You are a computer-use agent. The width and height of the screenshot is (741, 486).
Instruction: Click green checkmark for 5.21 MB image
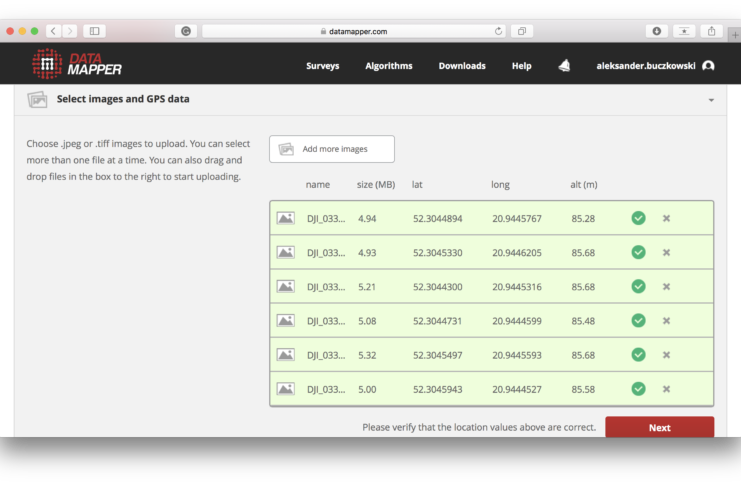click(638, 286)
